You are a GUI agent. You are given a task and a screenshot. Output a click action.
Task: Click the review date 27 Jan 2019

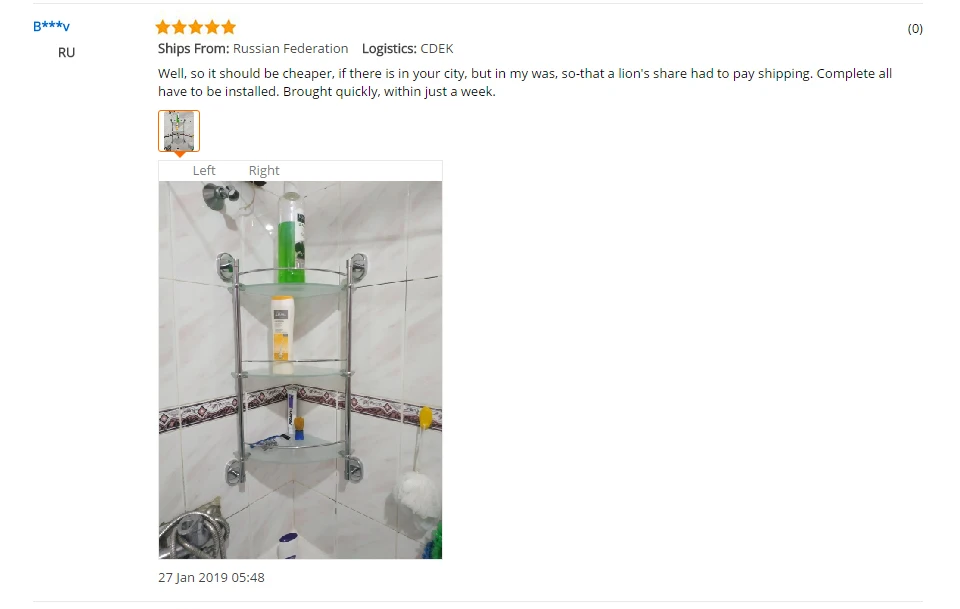pyautogui.click(x=211, y=578)
